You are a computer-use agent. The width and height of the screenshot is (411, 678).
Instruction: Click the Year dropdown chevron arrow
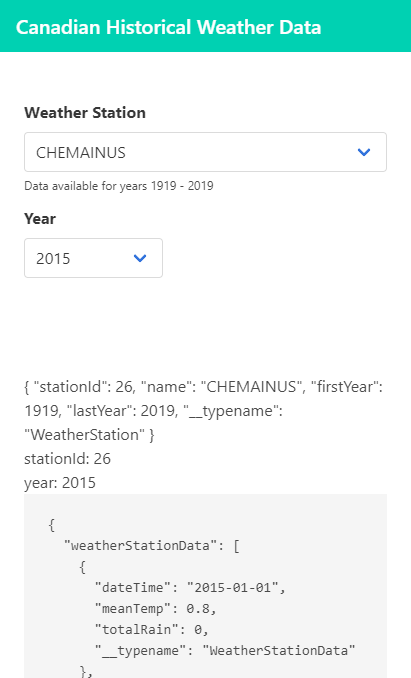[140, 258]
